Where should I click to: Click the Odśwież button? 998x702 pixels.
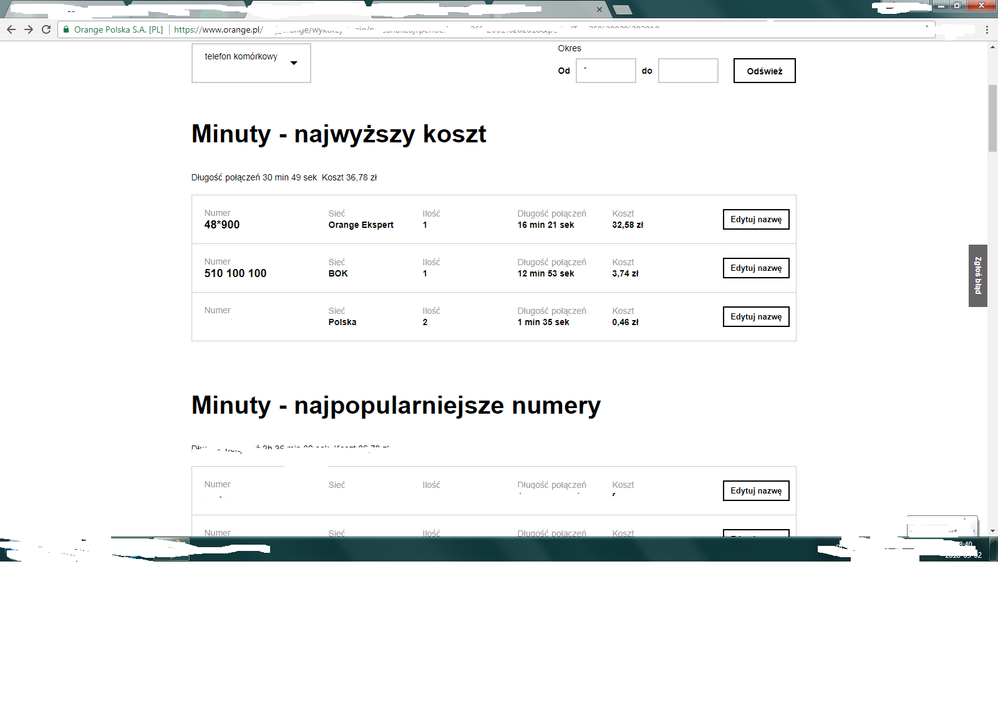(x=763, y=70)
